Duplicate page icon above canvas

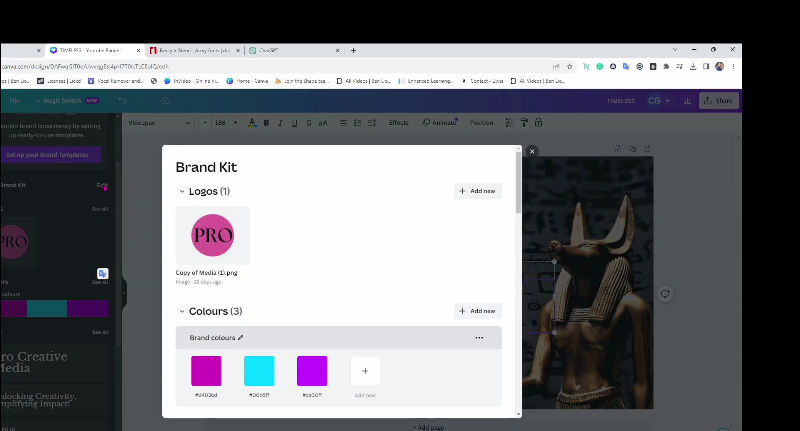(x=633, y=148)
